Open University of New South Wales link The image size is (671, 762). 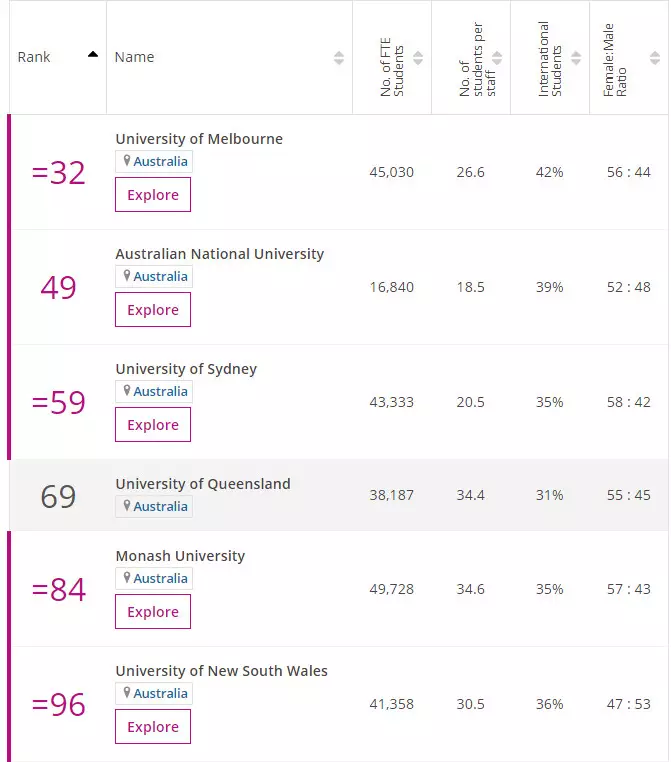pos(221,671)
